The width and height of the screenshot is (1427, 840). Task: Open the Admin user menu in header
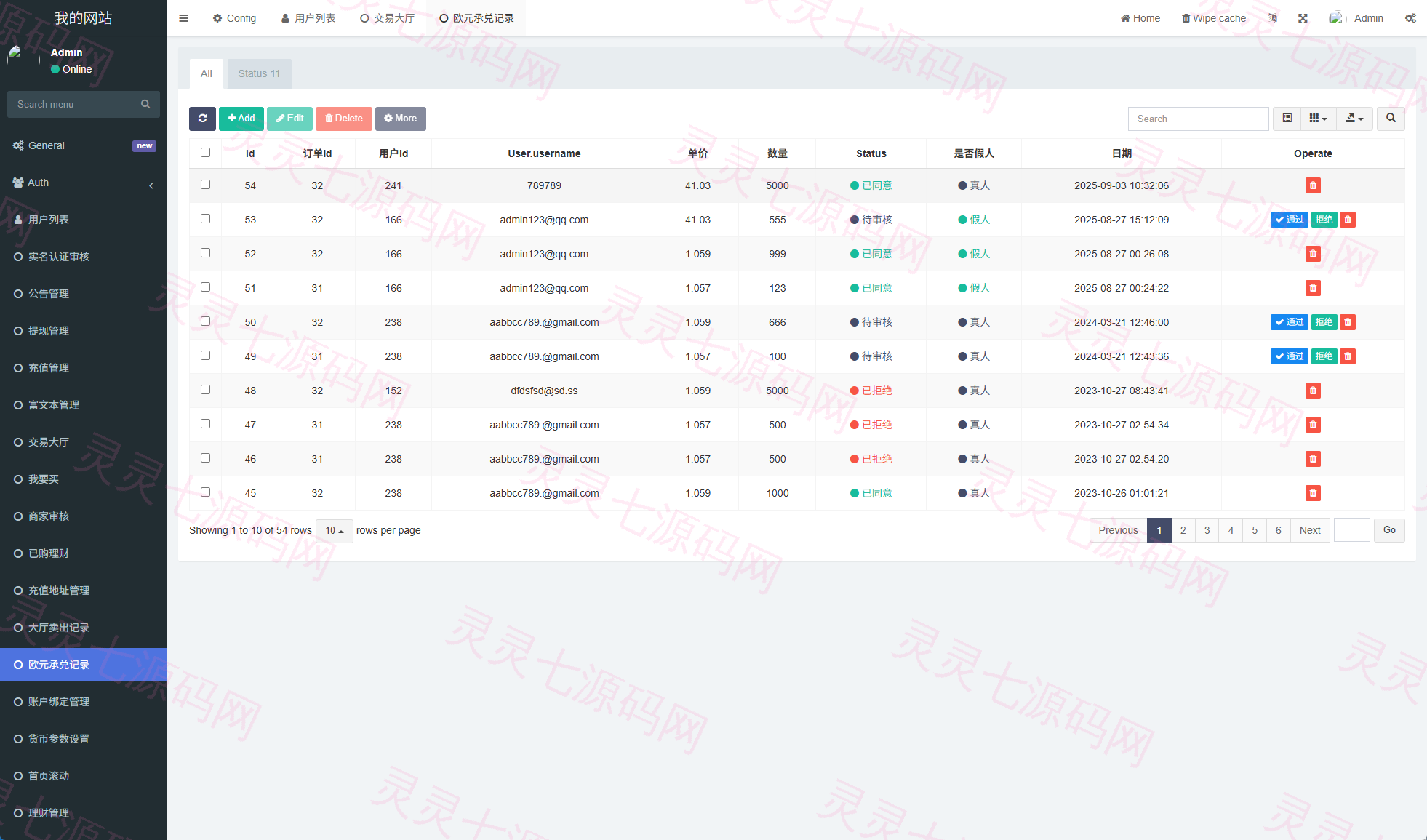tap(1356, 18)
